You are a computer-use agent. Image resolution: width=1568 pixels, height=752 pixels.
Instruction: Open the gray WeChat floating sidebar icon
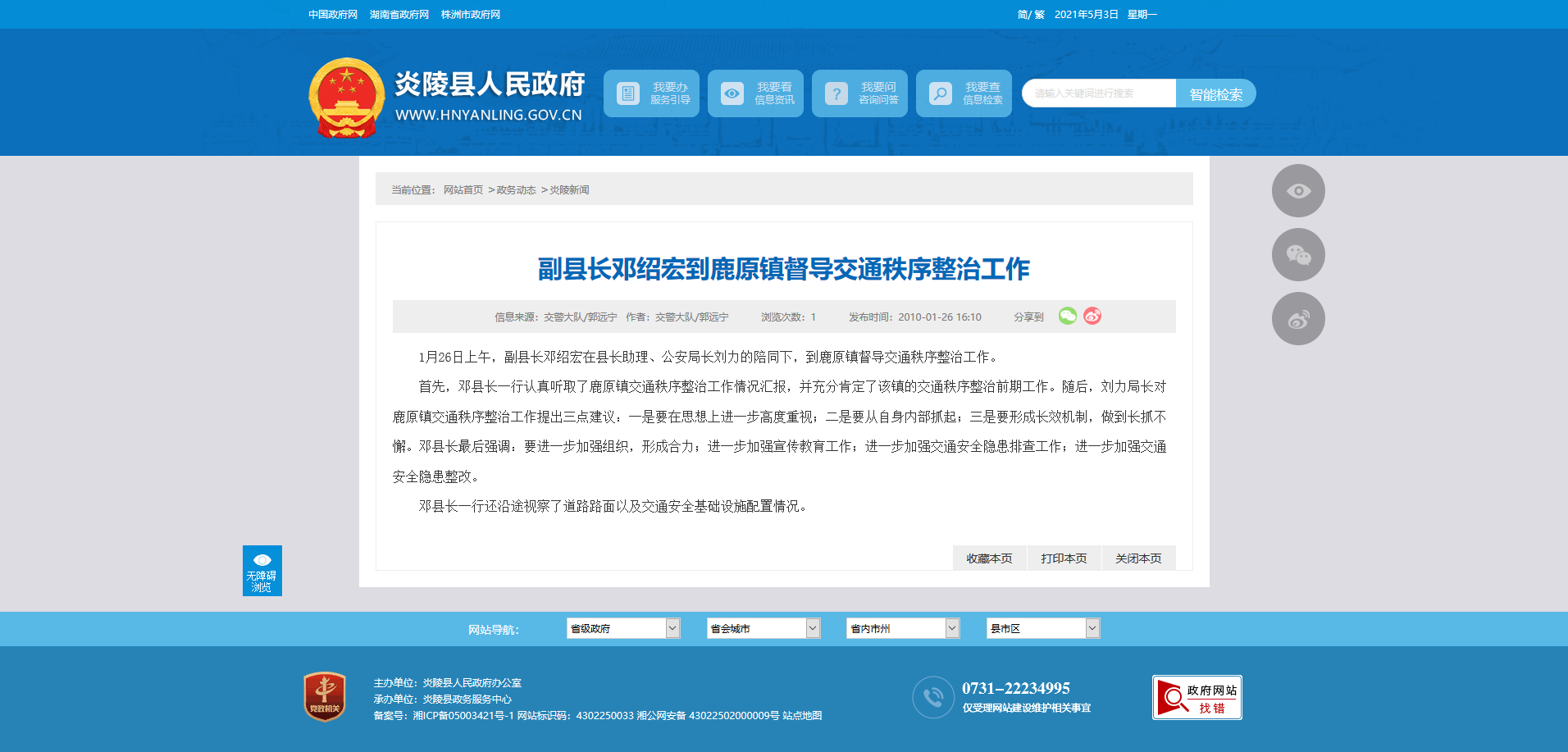(x=1297, y=255)
